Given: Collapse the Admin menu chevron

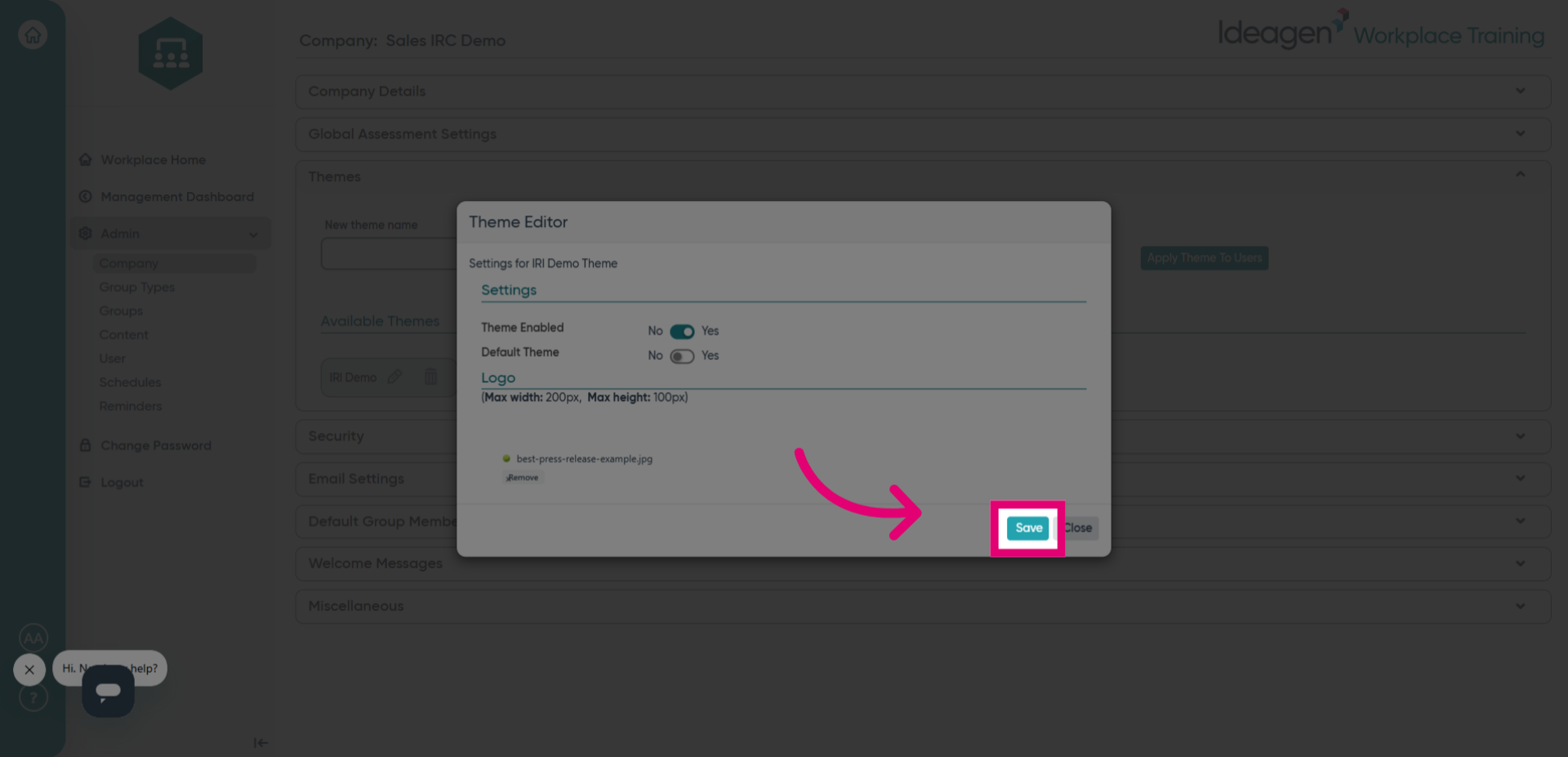Looking at the screenshot, I should (x=253, y=234).
